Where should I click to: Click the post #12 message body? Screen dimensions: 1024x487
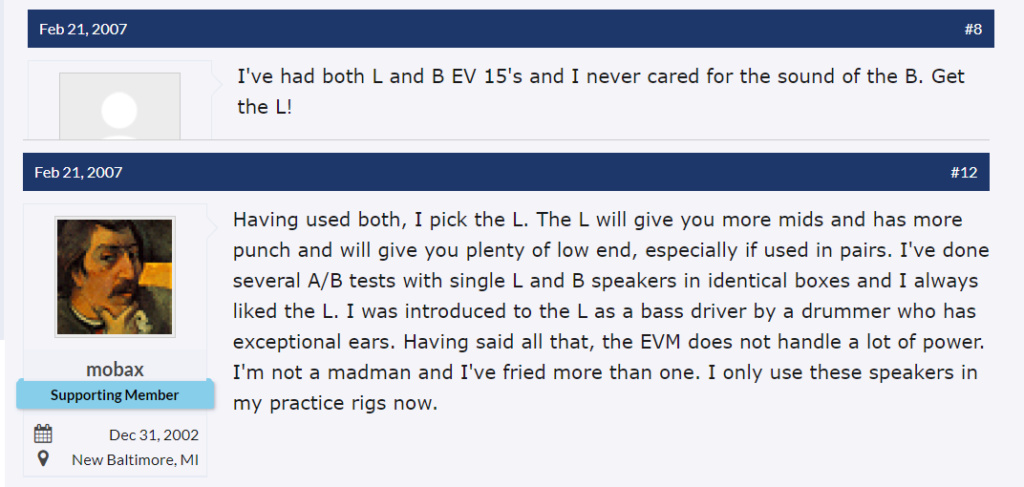611,311
